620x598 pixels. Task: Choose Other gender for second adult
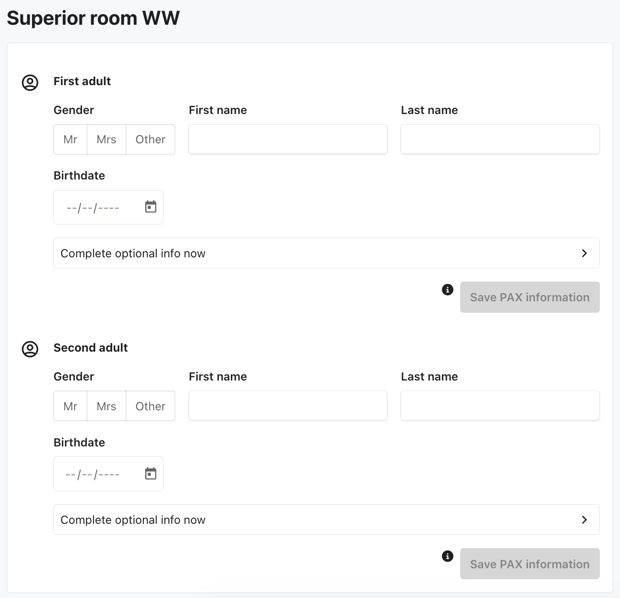150,406
